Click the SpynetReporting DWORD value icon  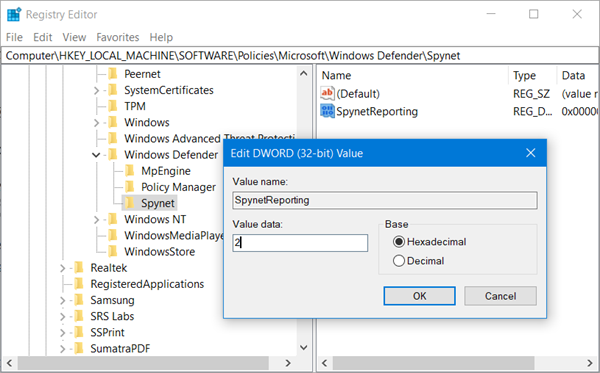click(x=328, y=111)
